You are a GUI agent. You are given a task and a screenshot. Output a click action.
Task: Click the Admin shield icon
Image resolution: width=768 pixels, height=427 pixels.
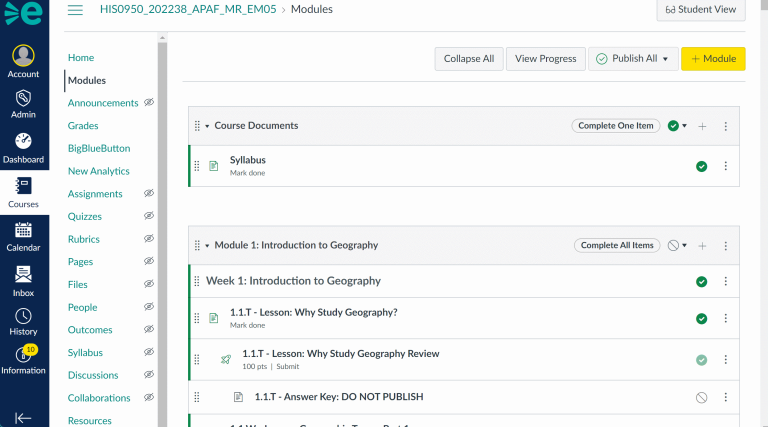point(24,102)
